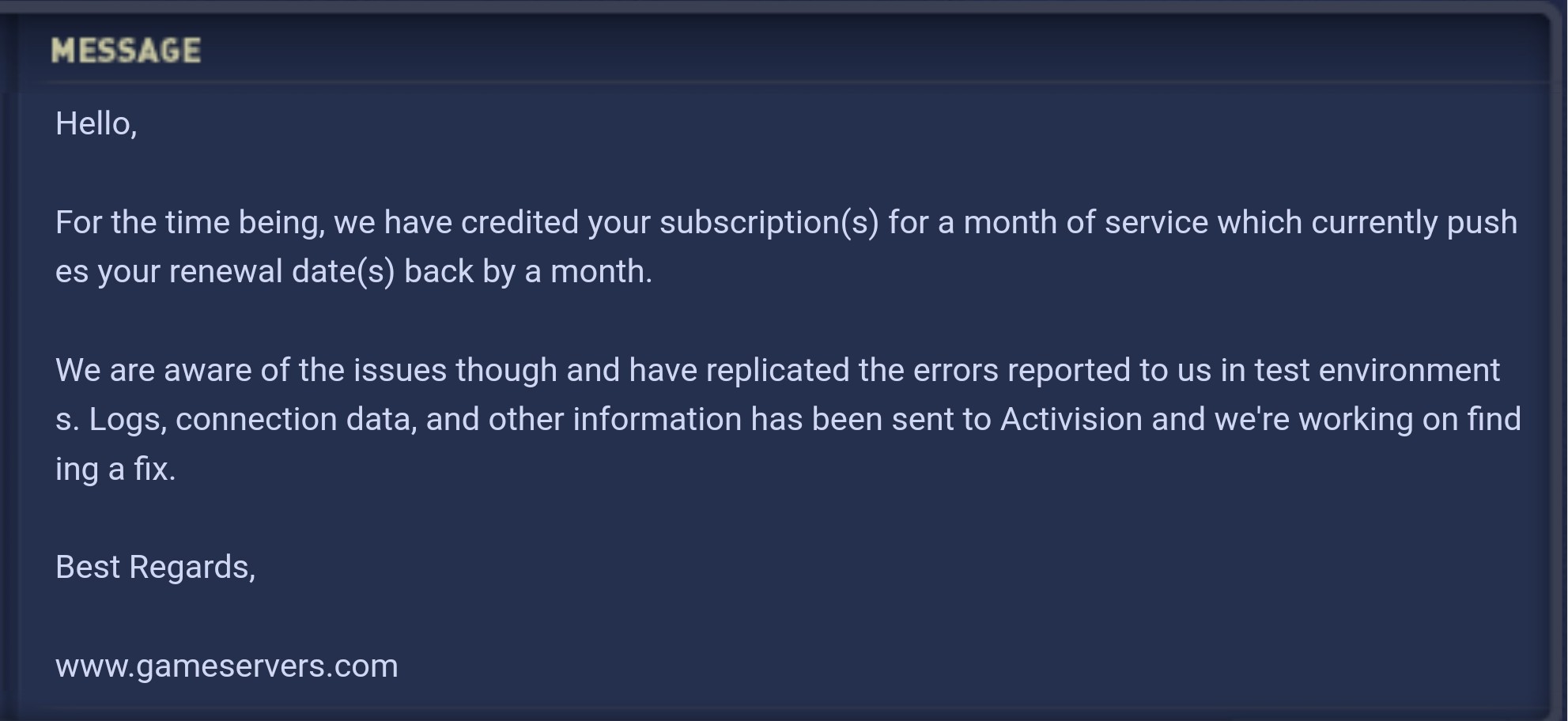Open the www.gameservers.com link

(226, 666)
